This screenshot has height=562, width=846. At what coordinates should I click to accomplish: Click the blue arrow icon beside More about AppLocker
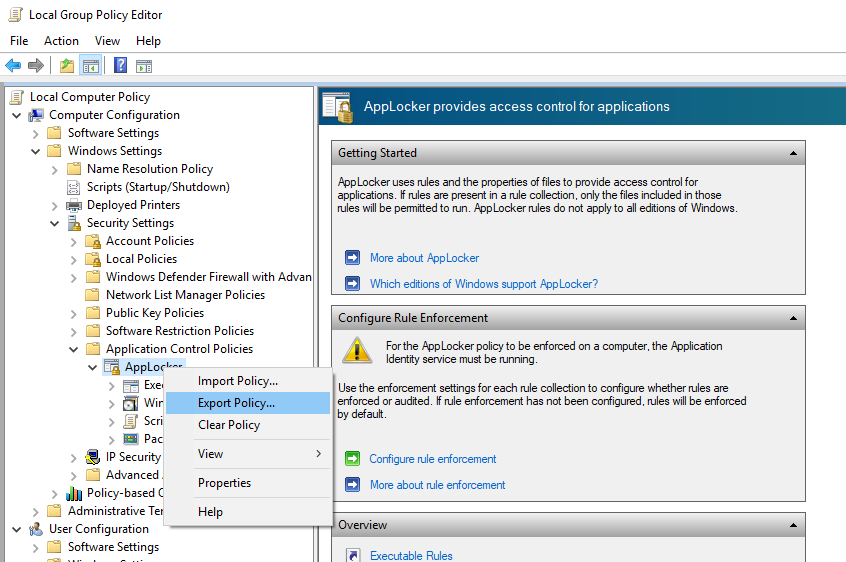click(x=352, y=258)
